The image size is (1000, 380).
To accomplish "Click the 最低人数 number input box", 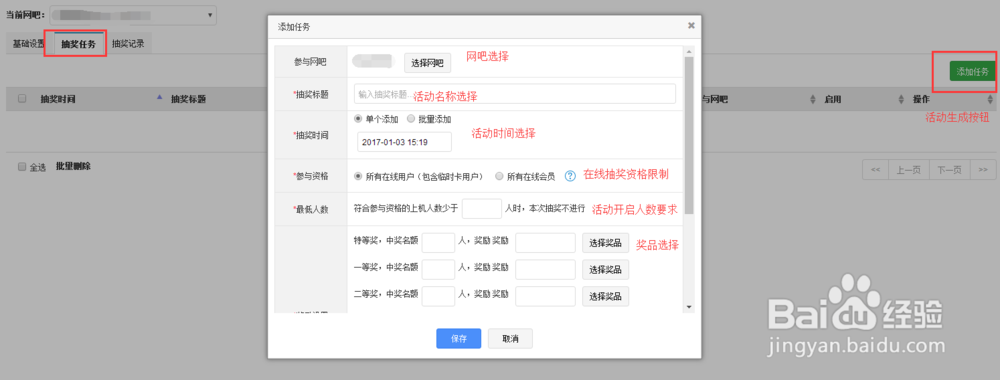I will pyautogui.click(x=482, y=208).
